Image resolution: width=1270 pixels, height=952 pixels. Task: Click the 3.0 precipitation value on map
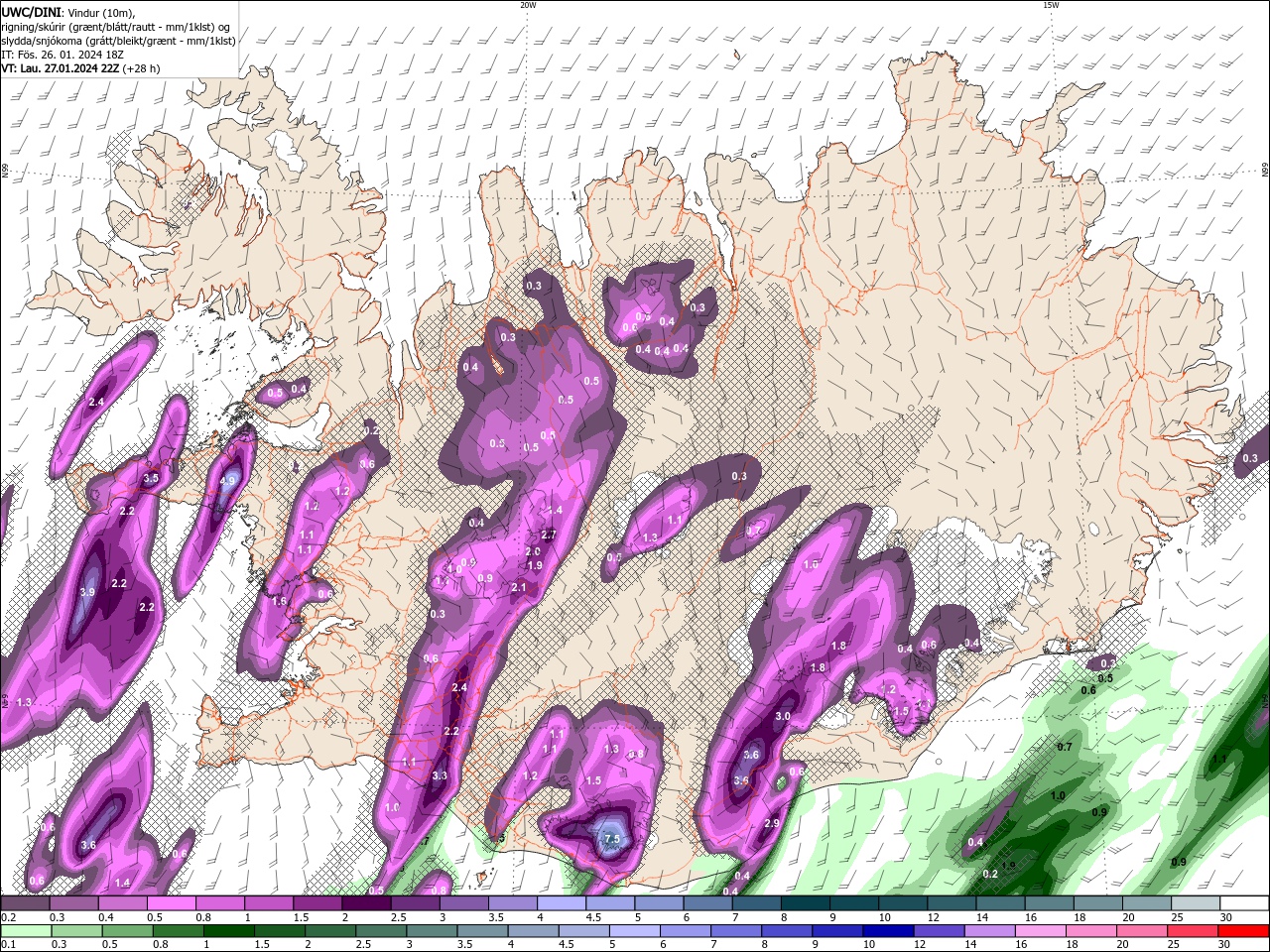782,716
